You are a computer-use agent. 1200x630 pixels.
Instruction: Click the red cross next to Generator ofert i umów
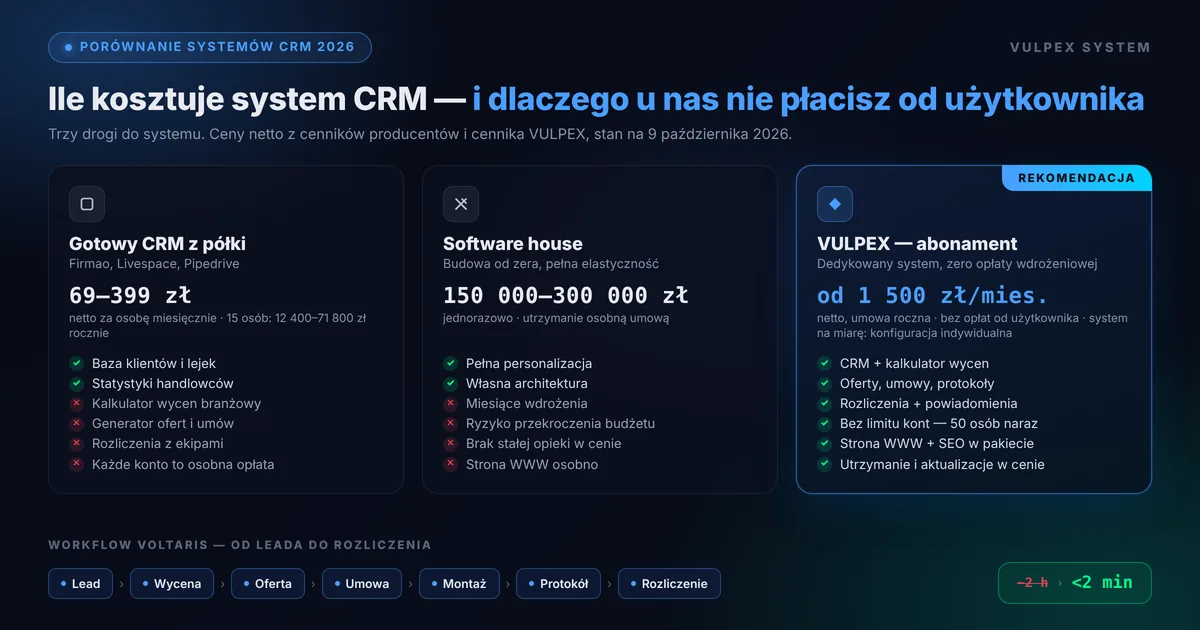[76, 423]
